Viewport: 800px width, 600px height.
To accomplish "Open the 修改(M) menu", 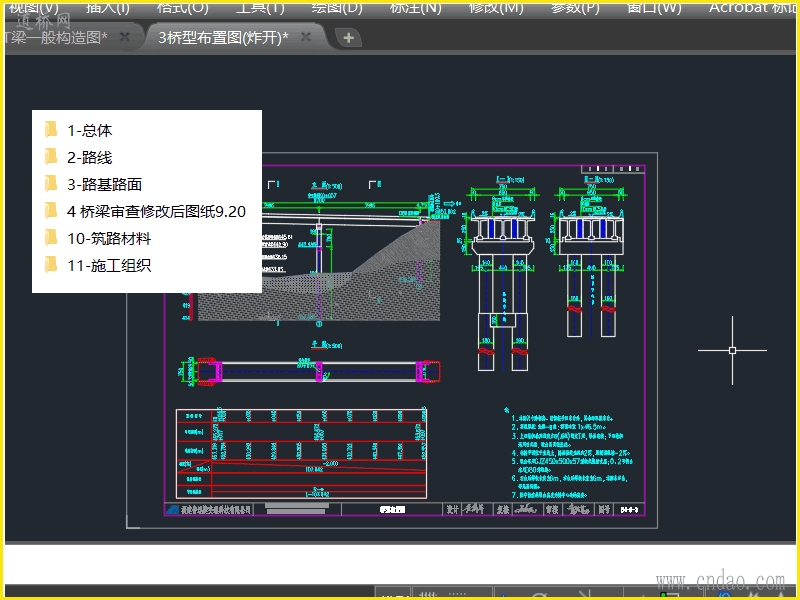I will pos(496,7).
